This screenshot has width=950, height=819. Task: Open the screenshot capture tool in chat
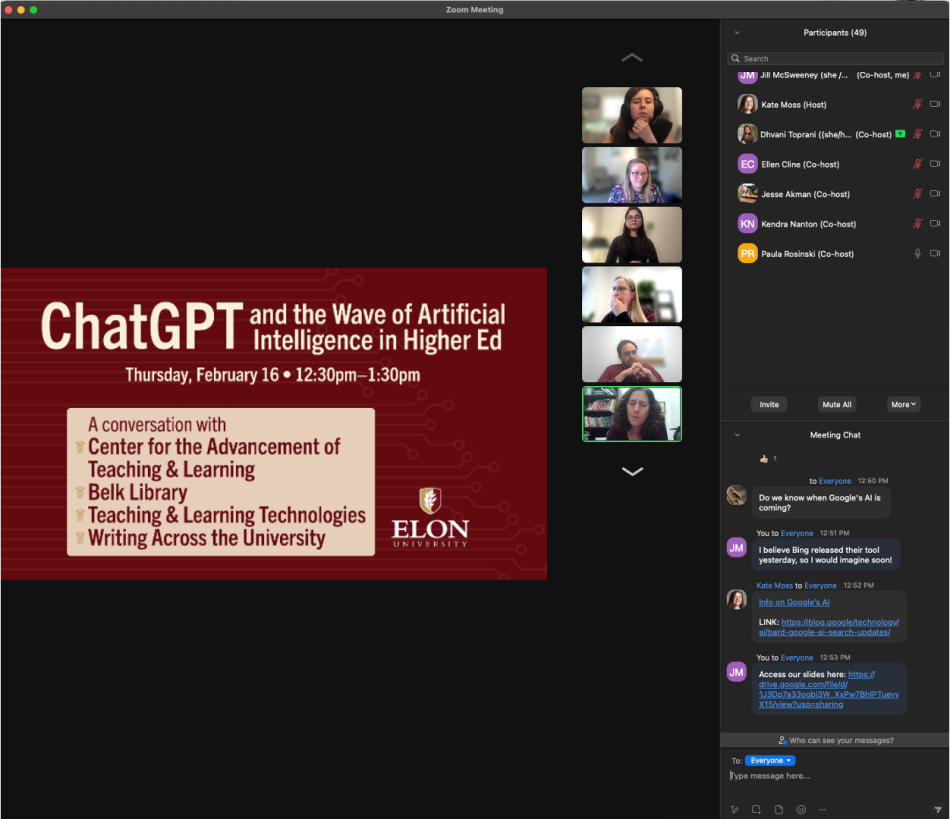(x=757, y=809)
